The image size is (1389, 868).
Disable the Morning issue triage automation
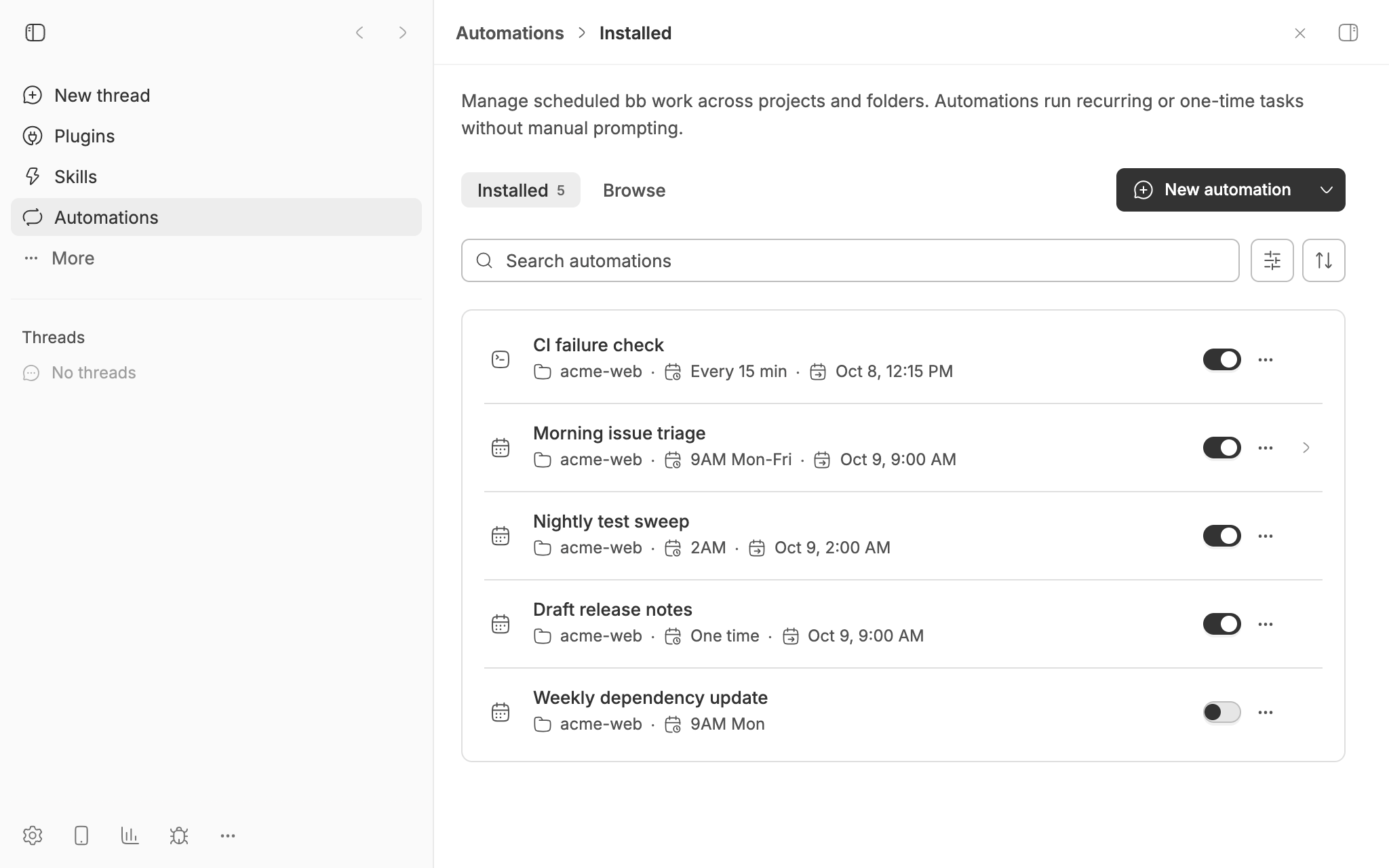tap(1222, 448)
